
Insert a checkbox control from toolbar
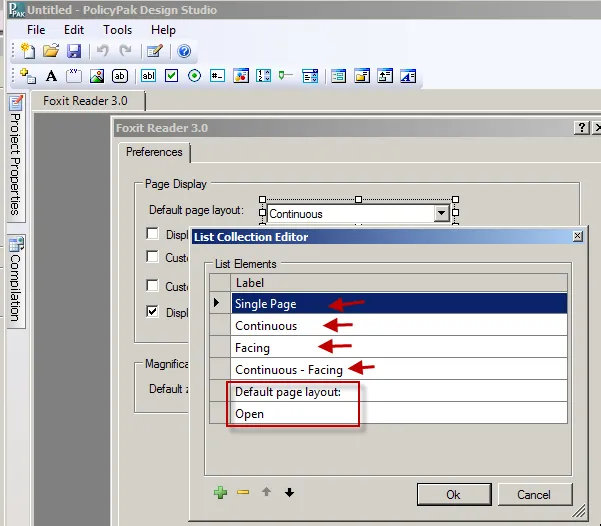[171, 76]
